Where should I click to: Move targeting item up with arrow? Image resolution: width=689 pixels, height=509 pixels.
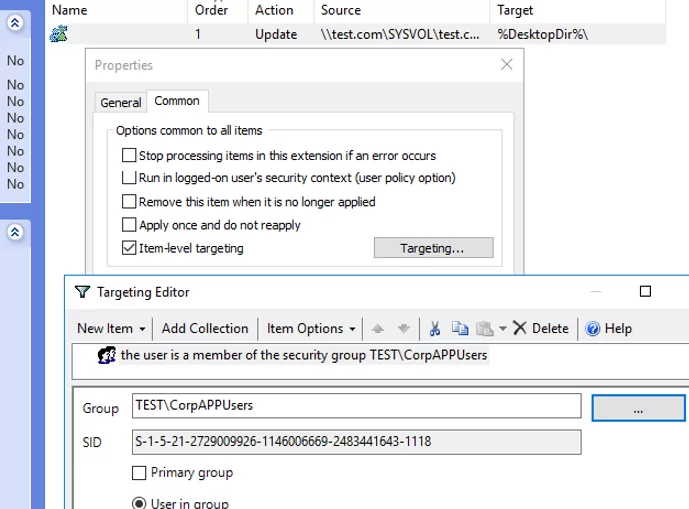[x=377, y=329]
